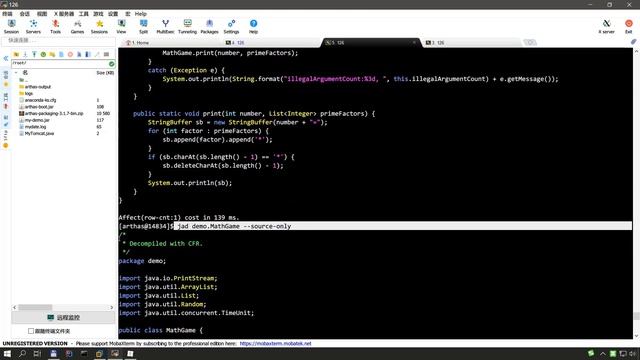Open the 工具 menu
The height and width of the screenshot is (360, 640).
(x=83, y=14)
